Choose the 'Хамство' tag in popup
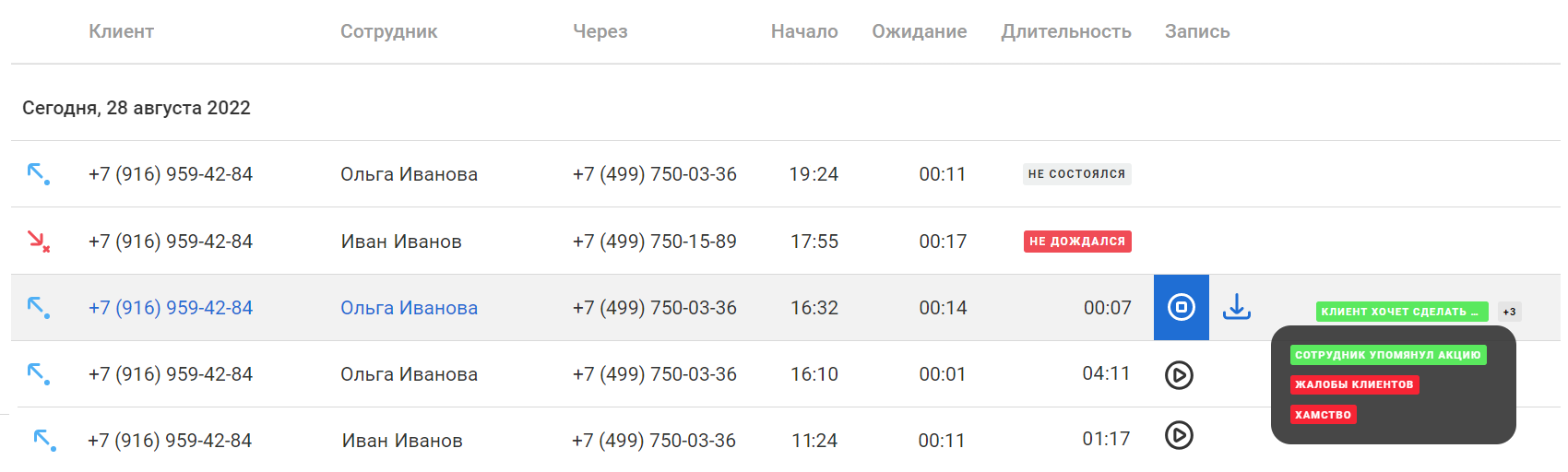 (x=1323, y=415)
